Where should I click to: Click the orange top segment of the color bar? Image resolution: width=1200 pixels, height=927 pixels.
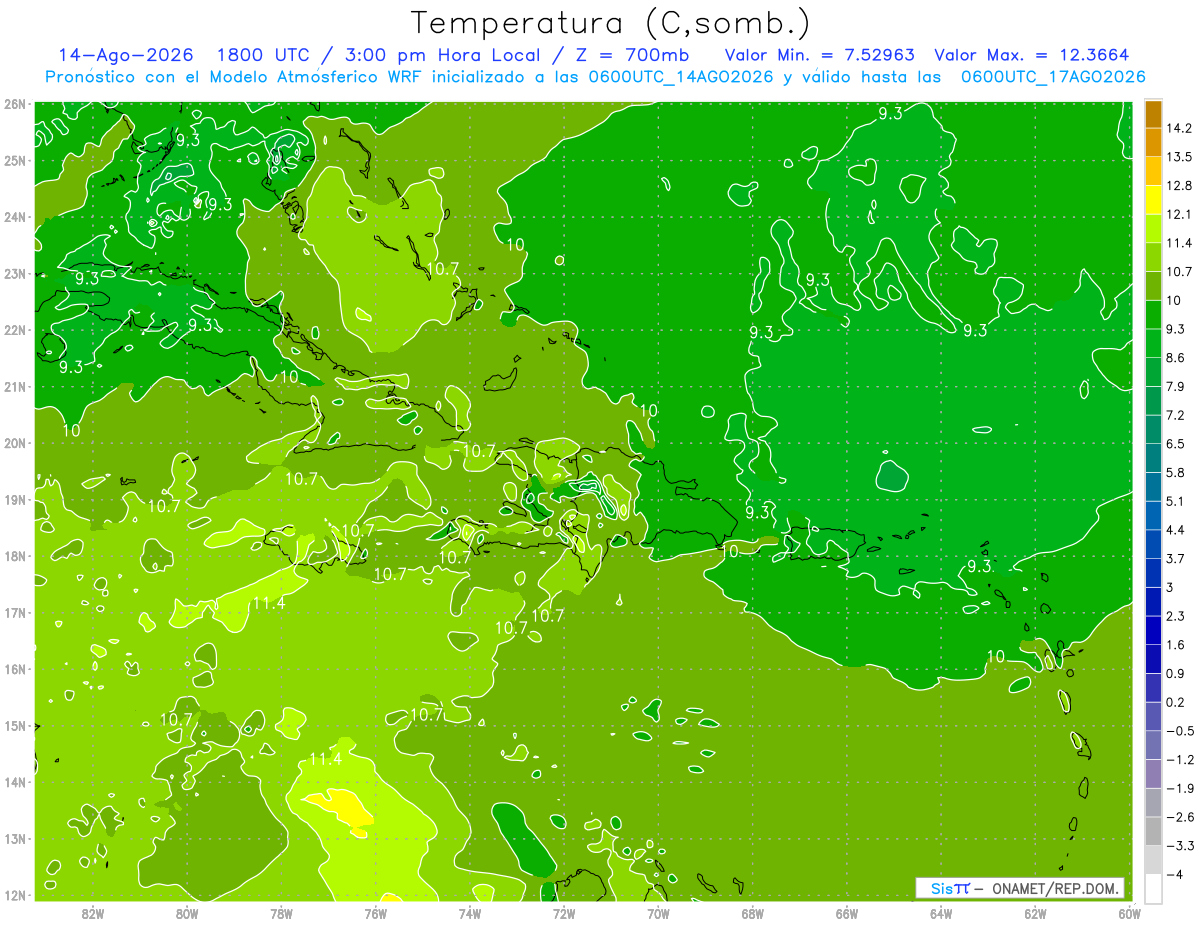pos(1153,113)
